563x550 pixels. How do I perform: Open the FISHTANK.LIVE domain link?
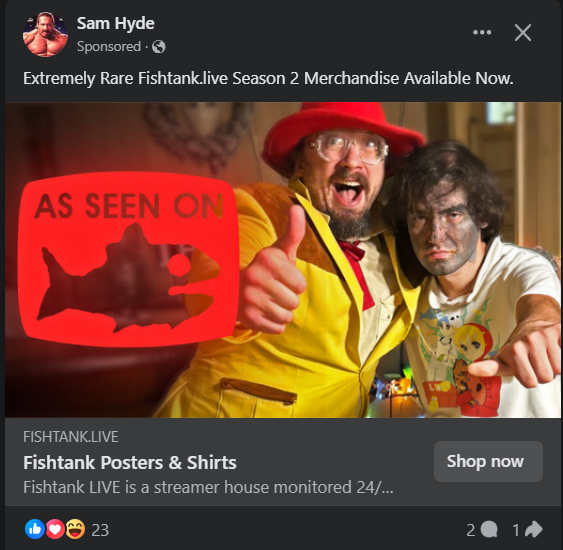point(71,437)
